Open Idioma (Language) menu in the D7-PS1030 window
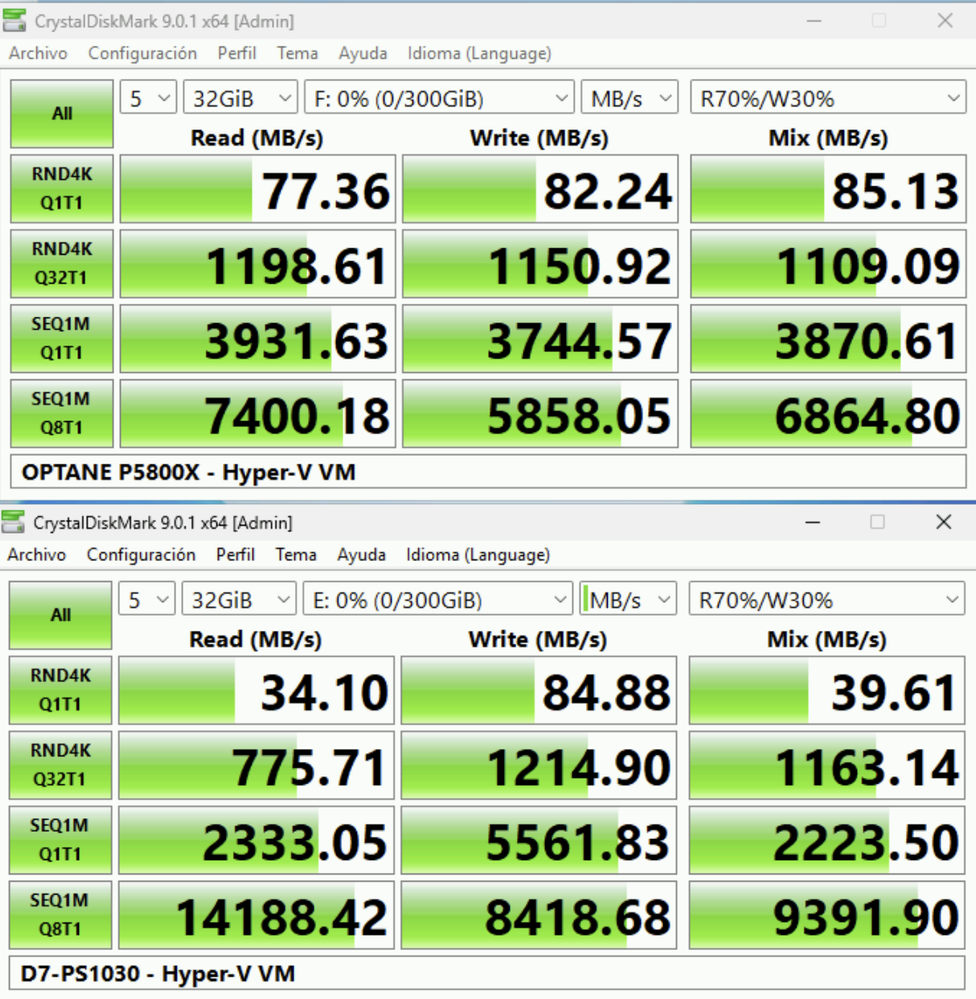Image resolution: width=976 pixels, height=999 pixels. pos(478,555)
